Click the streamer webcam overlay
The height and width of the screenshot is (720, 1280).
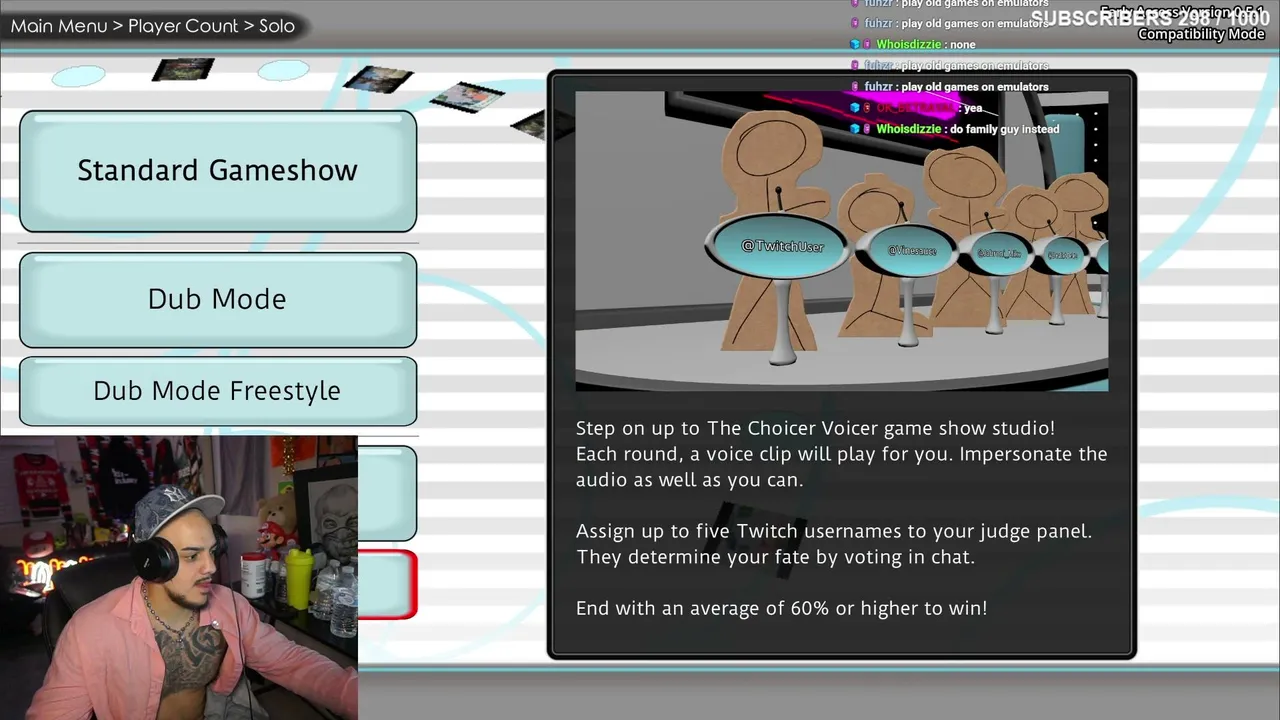[x=179, y=577]
